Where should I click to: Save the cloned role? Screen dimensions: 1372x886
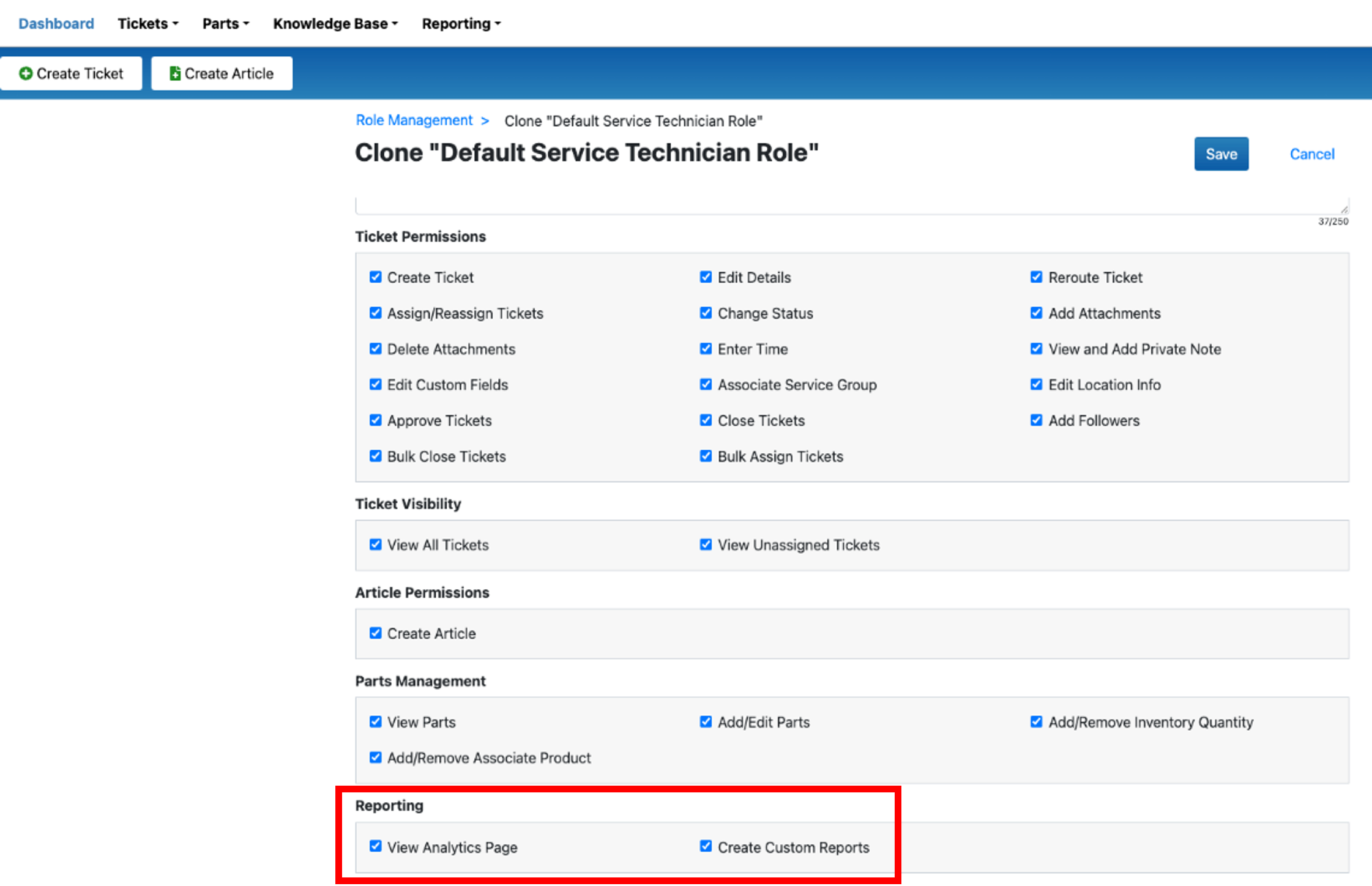tap(1221, 154)
